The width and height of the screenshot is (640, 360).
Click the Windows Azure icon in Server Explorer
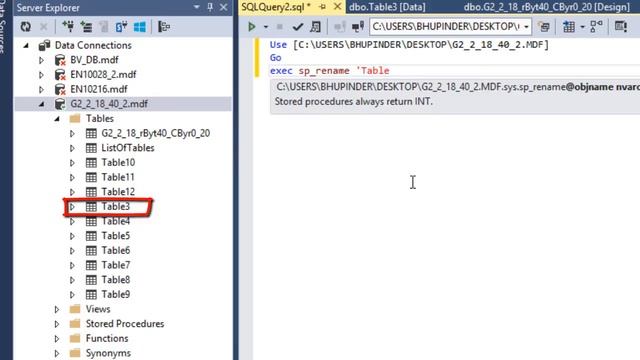coord(140,27)
